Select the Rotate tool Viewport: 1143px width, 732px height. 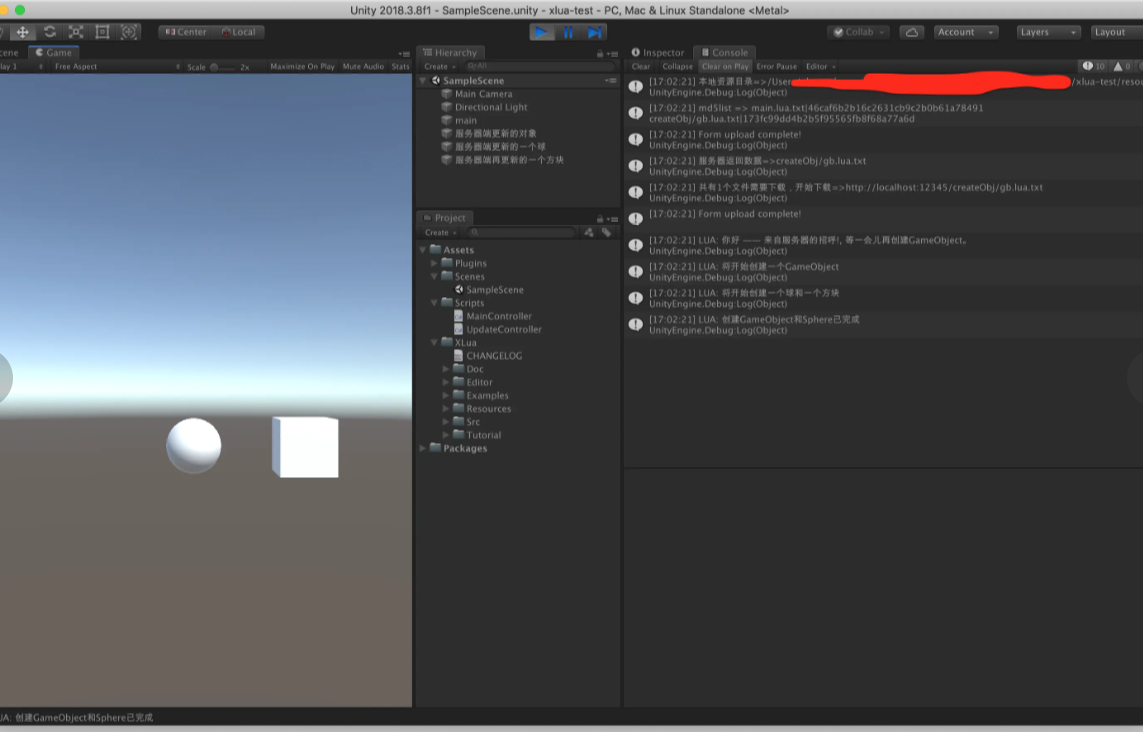50,31
